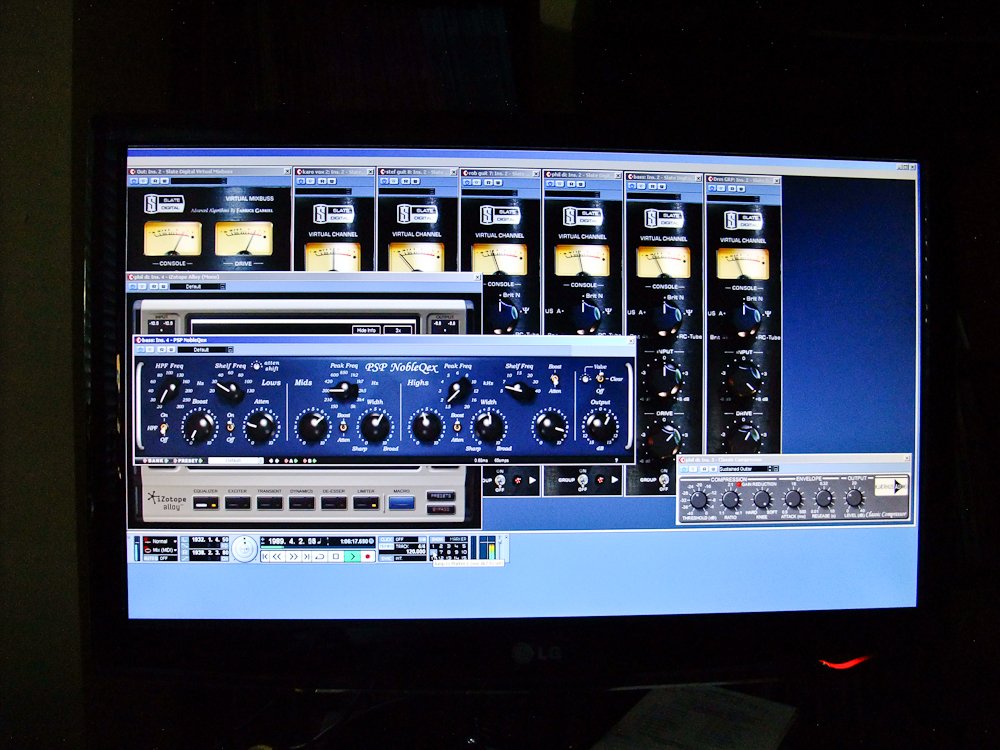This screenshot has width=1000, height=750.
Task: Rewind to start in transport bar
Action: click(265, 557)
